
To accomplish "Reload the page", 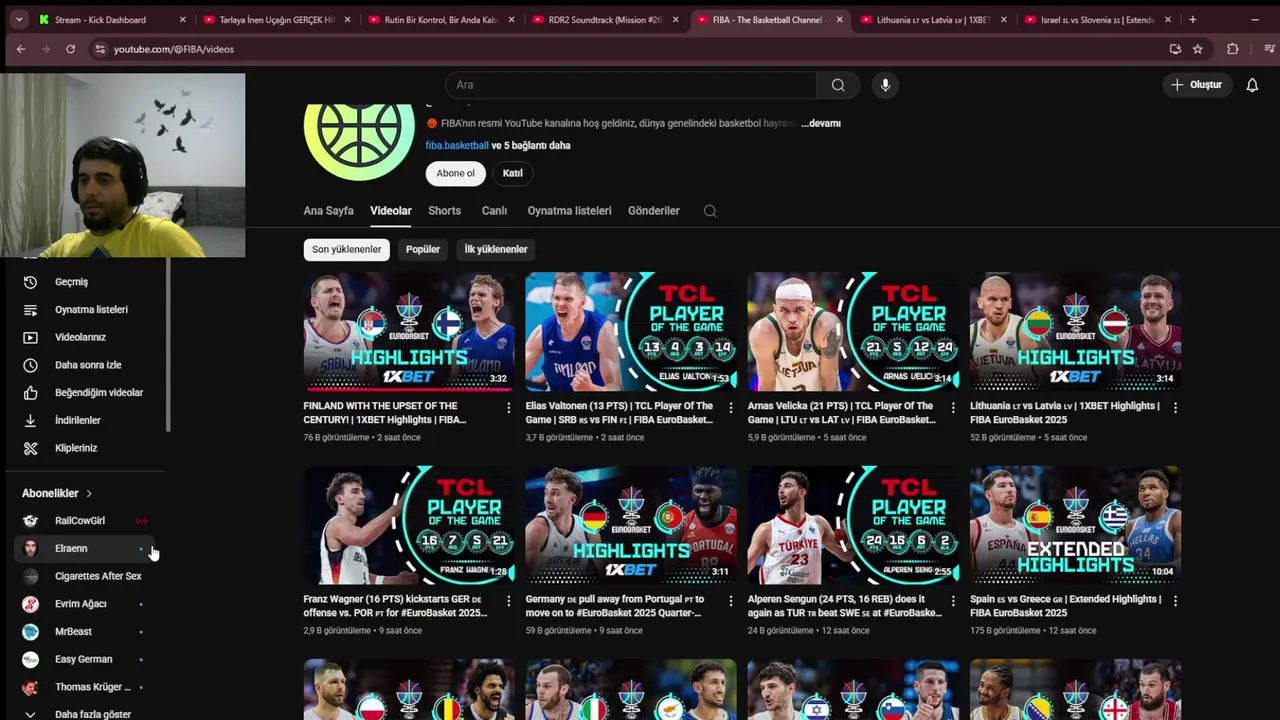I will [x=70, y=49].
